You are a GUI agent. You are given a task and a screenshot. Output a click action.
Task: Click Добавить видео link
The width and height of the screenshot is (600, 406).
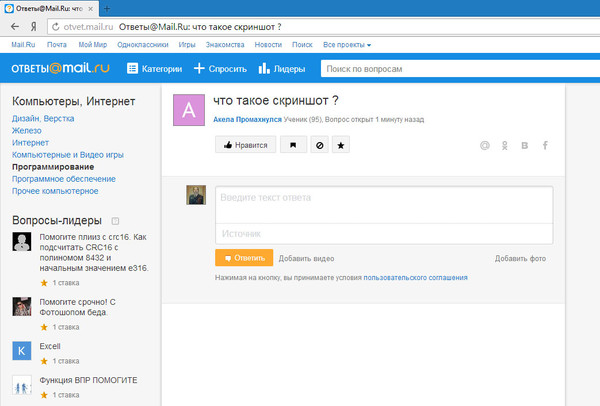[x=306, y=259]
